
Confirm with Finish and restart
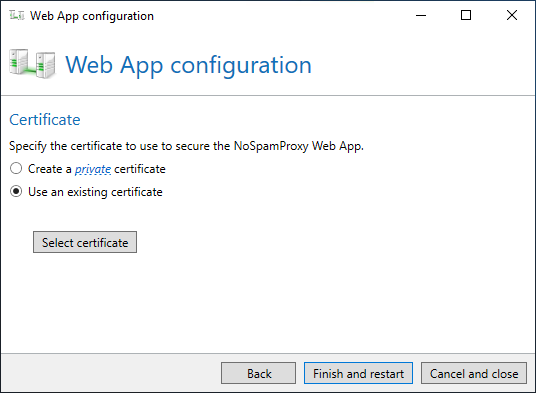coord(358,373)
